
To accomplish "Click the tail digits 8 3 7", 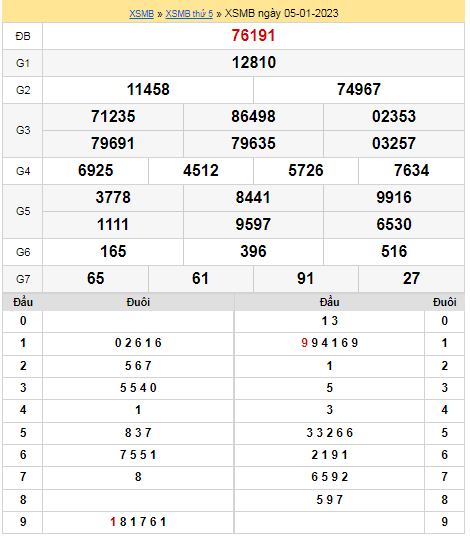I will tap(138, 433).
